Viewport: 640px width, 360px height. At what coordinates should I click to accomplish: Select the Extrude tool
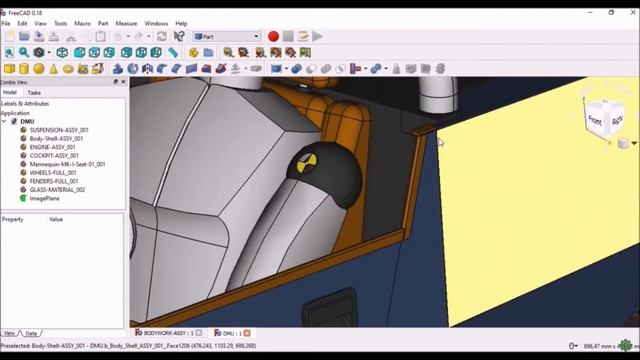point(118,69)
